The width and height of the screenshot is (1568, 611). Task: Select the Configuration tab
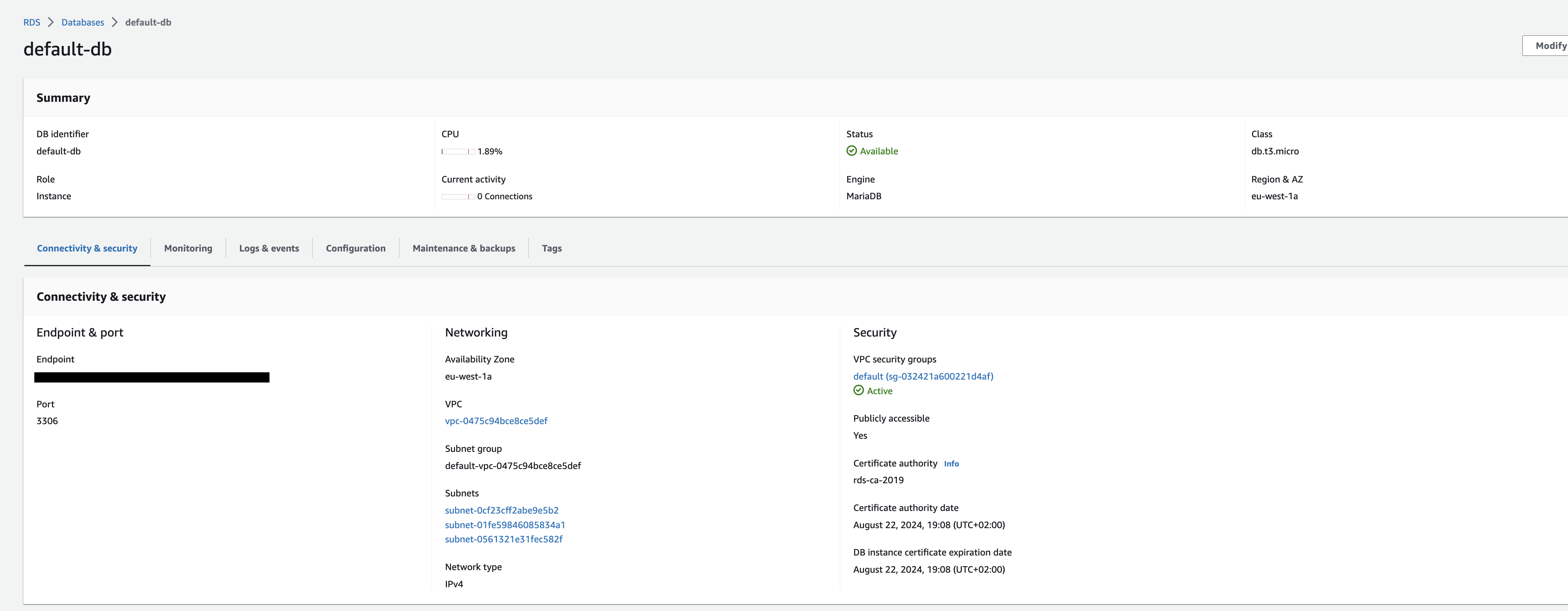[x=355, y=248]
